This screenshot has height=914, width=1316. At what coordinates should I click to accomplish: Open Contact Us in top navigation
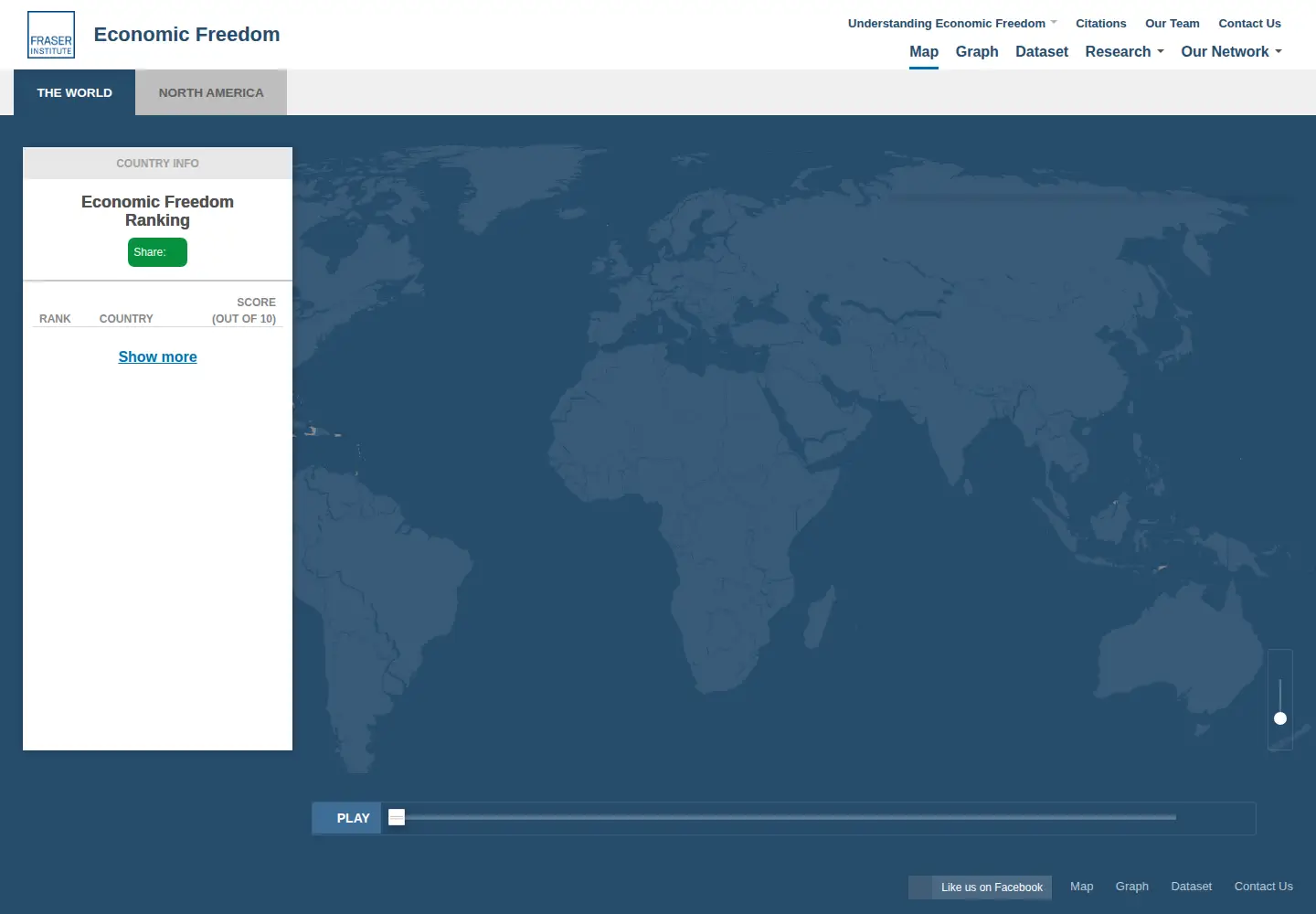pos(1249,23)
